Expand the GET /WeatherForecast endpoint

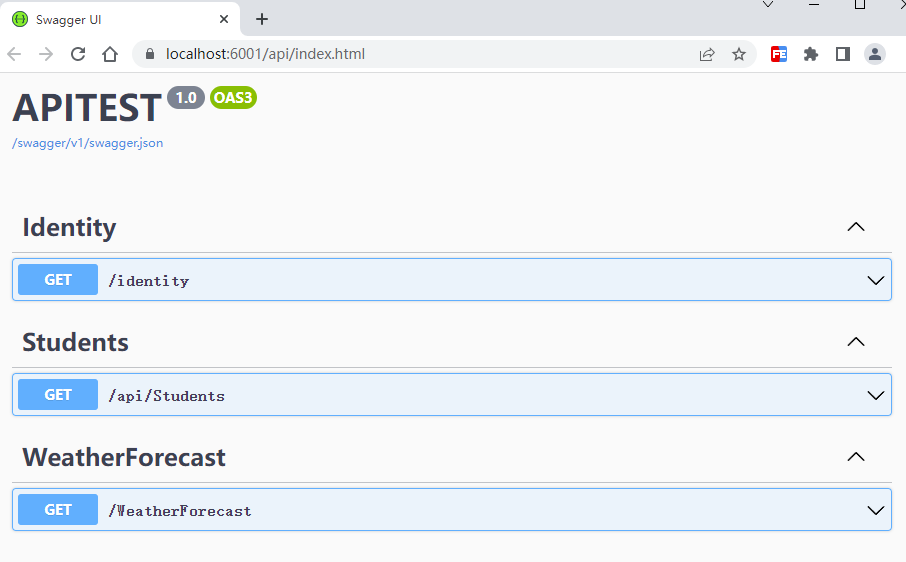(x=876, y=510)
